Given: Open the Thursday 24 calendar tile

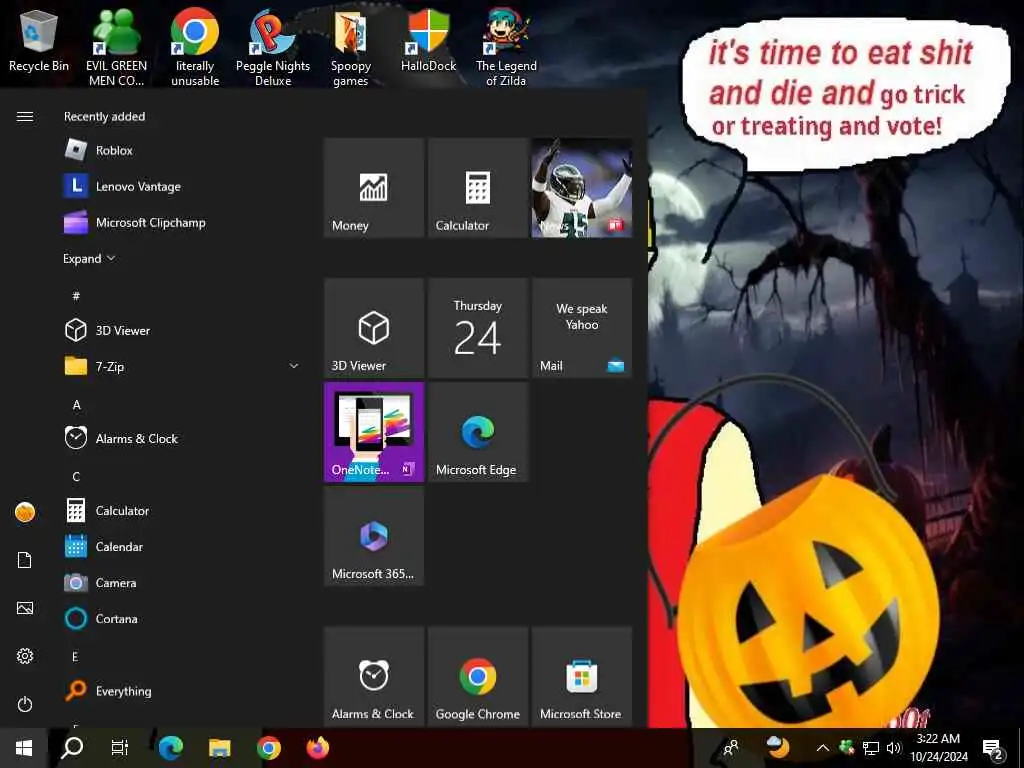Looking at the screenshot, I should (x=478, y=328).
